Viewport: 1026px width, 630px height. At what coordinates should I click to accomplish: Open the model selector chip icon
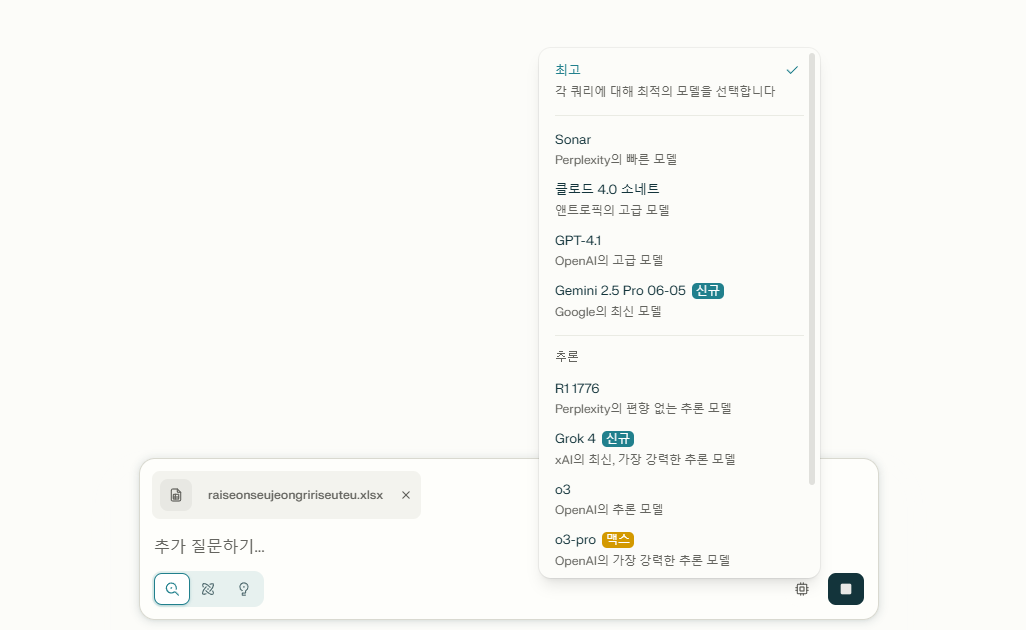click(802, 589)
